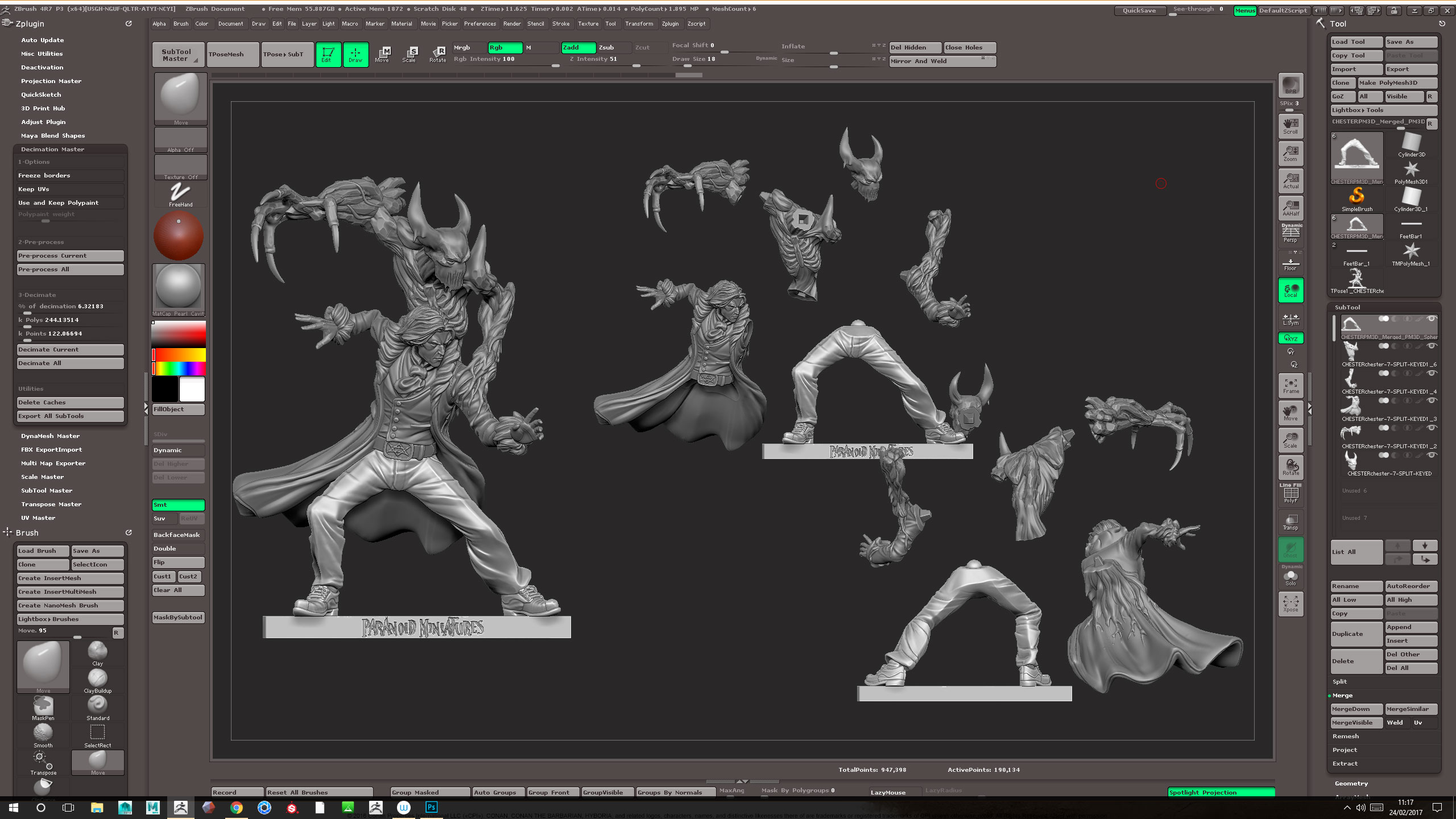Select the SimpleBrush tool thumbnail
This screenshot has width=1456, height=819.
1357,199
